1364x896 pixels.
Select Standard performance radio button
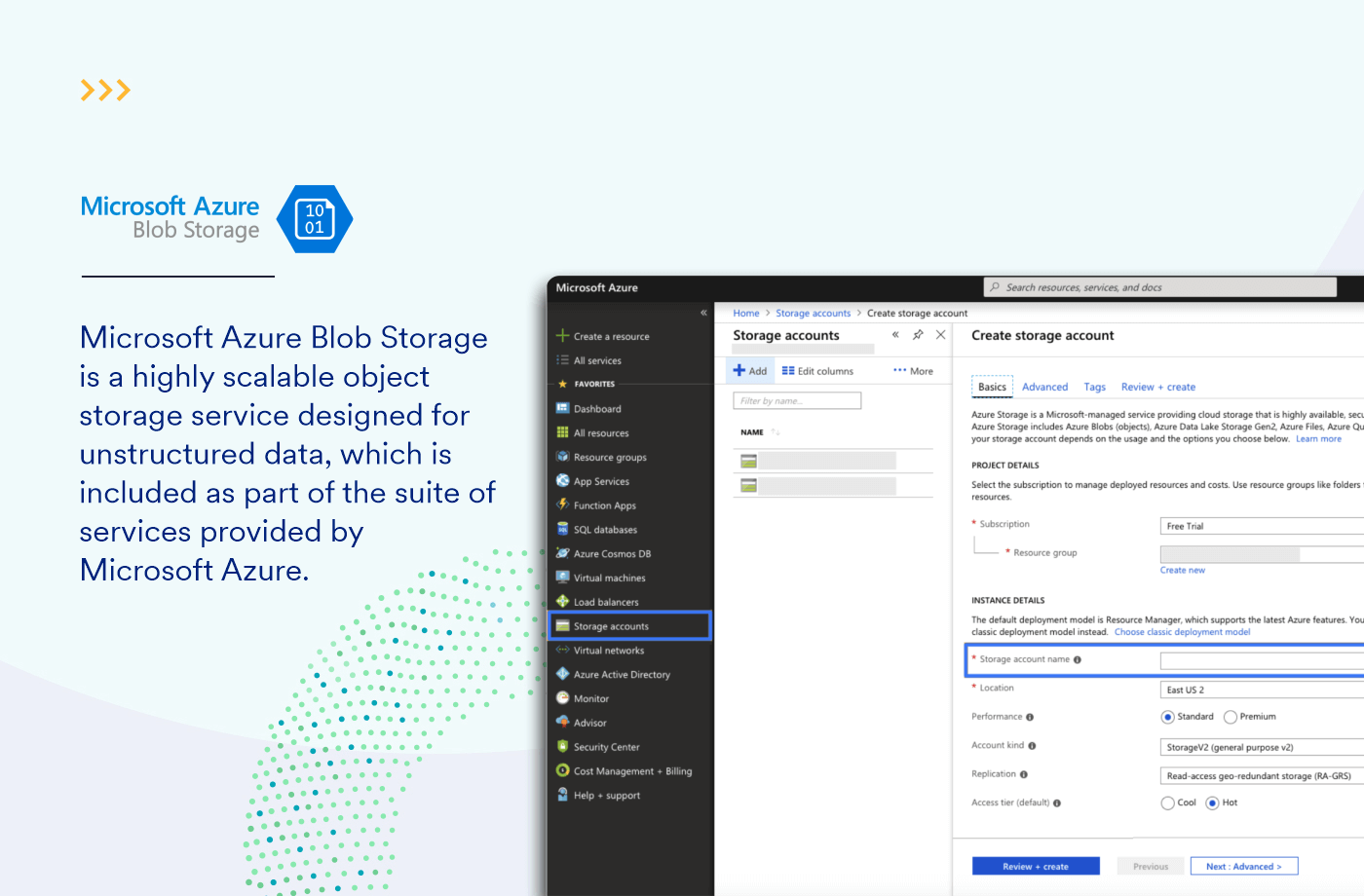(1167, 717)
